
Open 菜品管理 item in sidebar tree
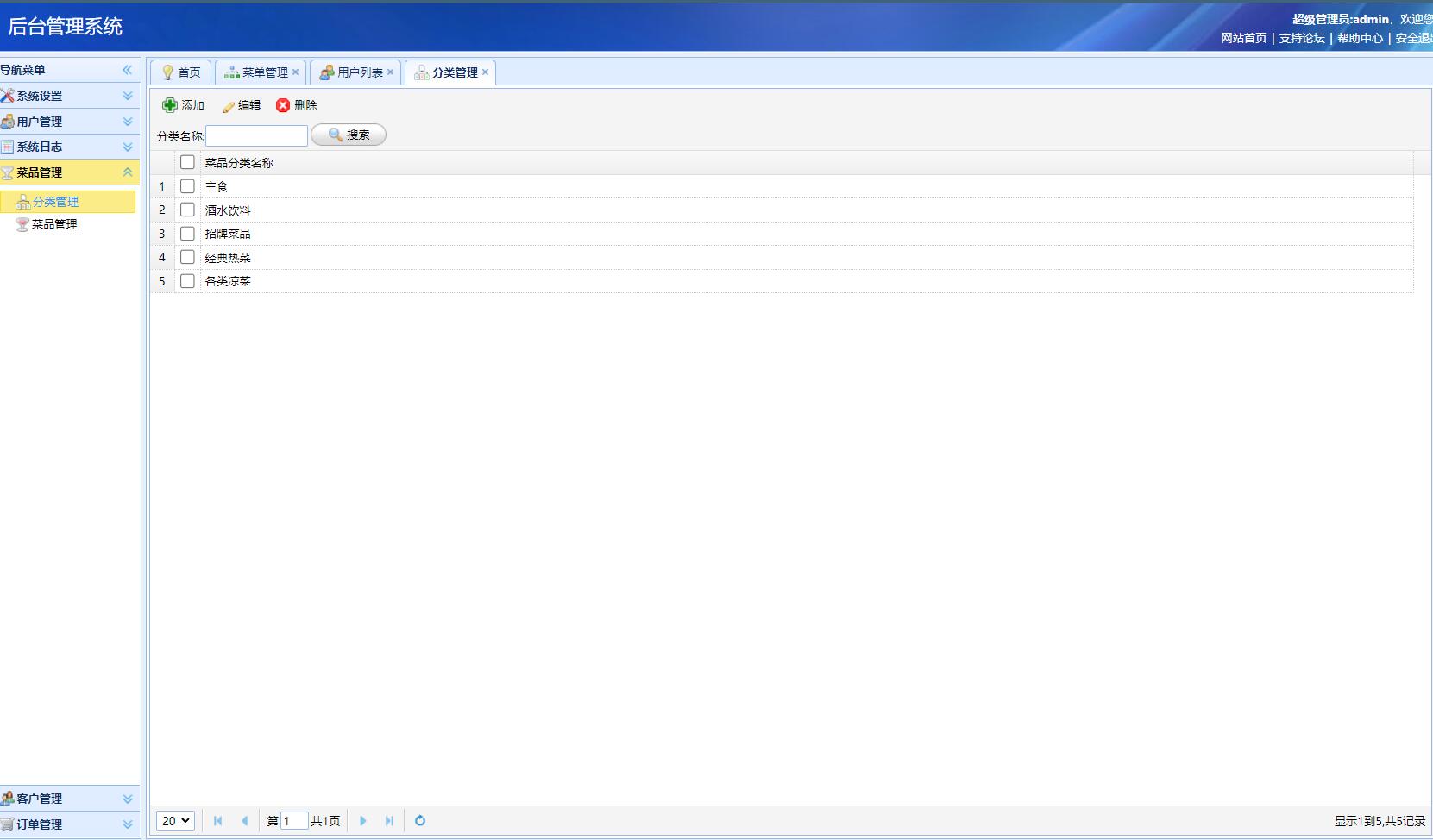coord(54,224)
